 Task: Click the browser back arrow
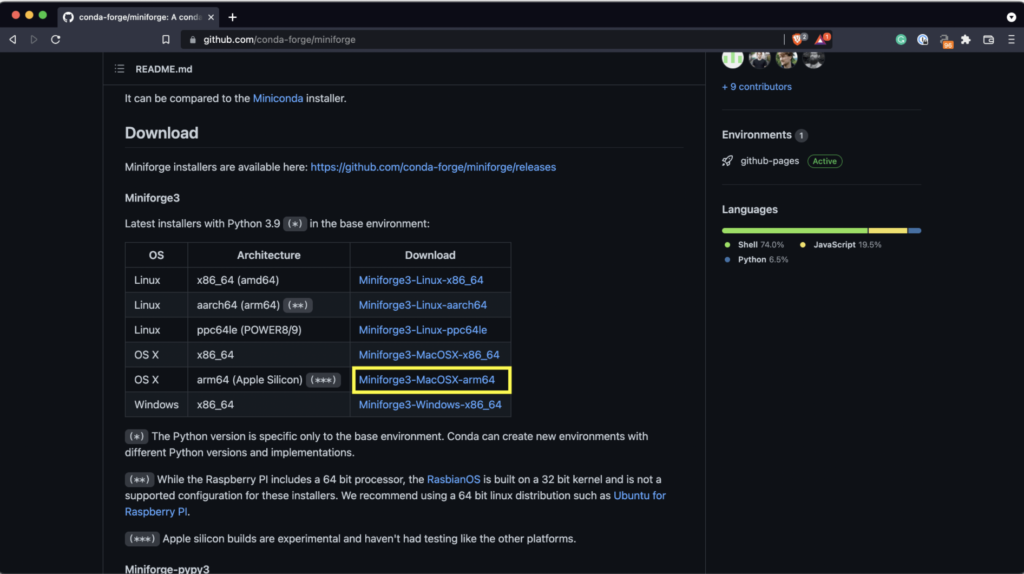12,40
